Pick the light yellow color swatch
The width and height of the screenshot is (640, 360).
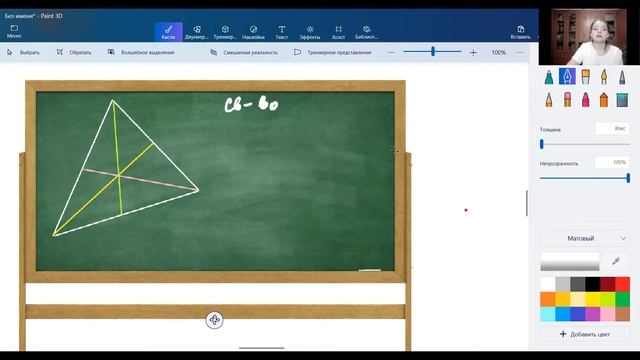578,299
